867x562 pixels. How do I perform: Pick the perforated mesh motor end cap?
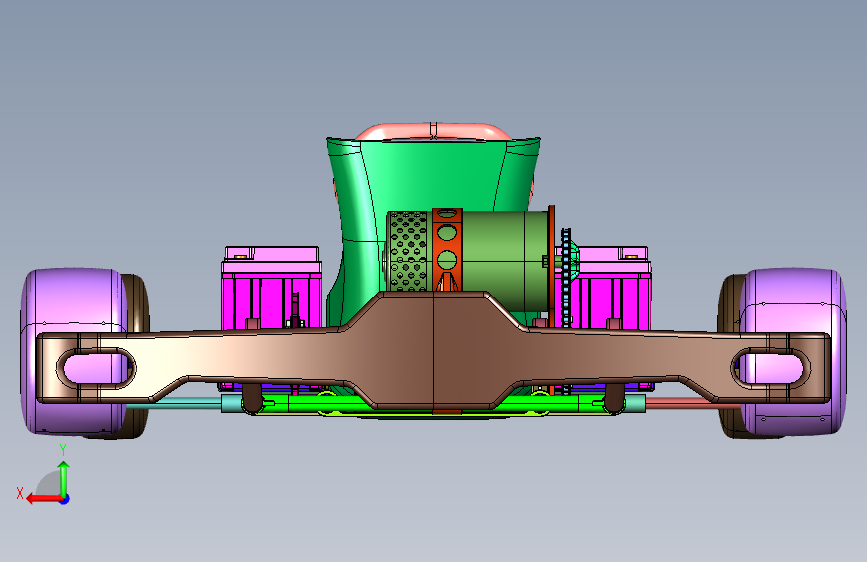click(x=409, y=252)
